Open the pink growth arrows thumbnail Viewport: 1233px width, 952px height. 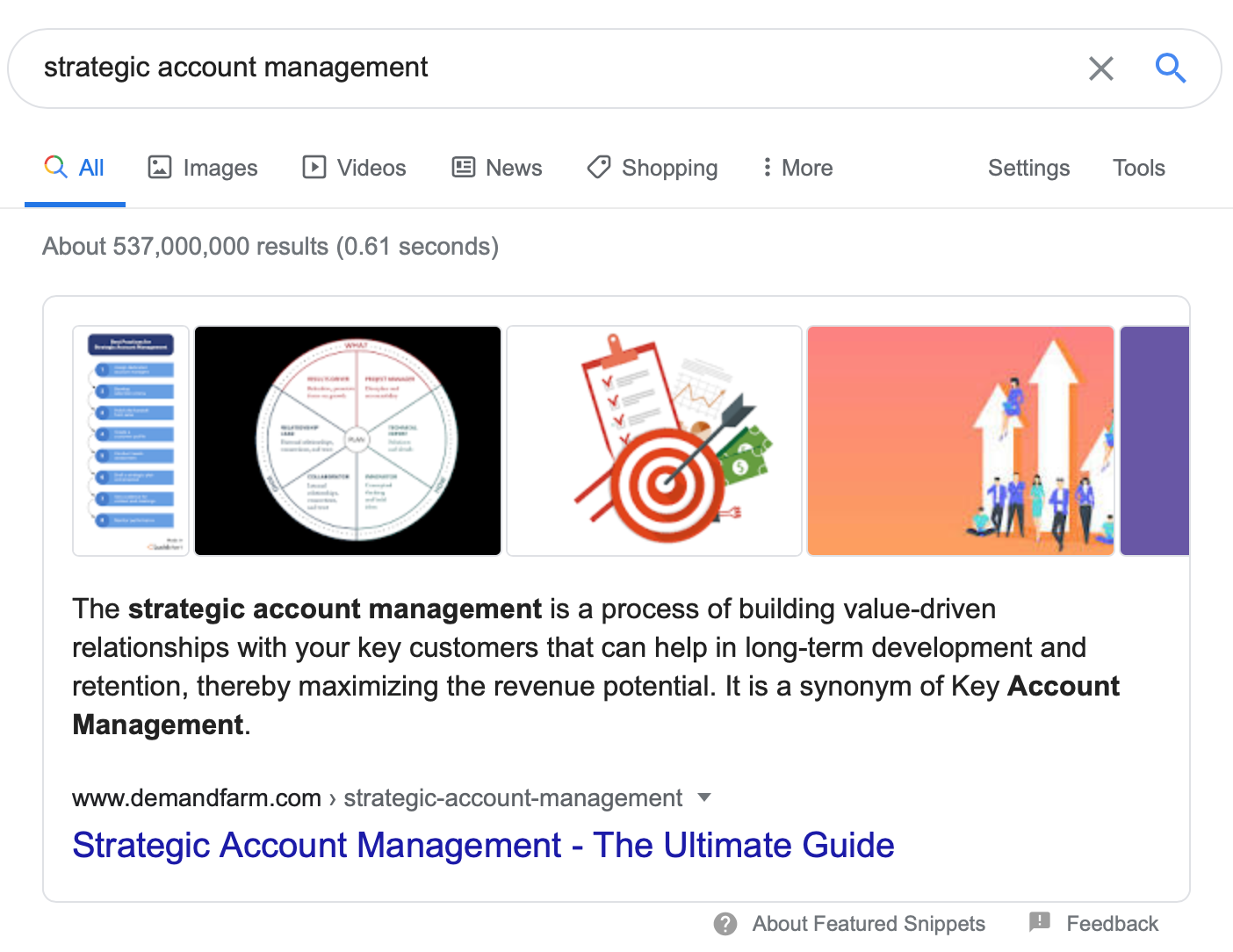[961, 441]
